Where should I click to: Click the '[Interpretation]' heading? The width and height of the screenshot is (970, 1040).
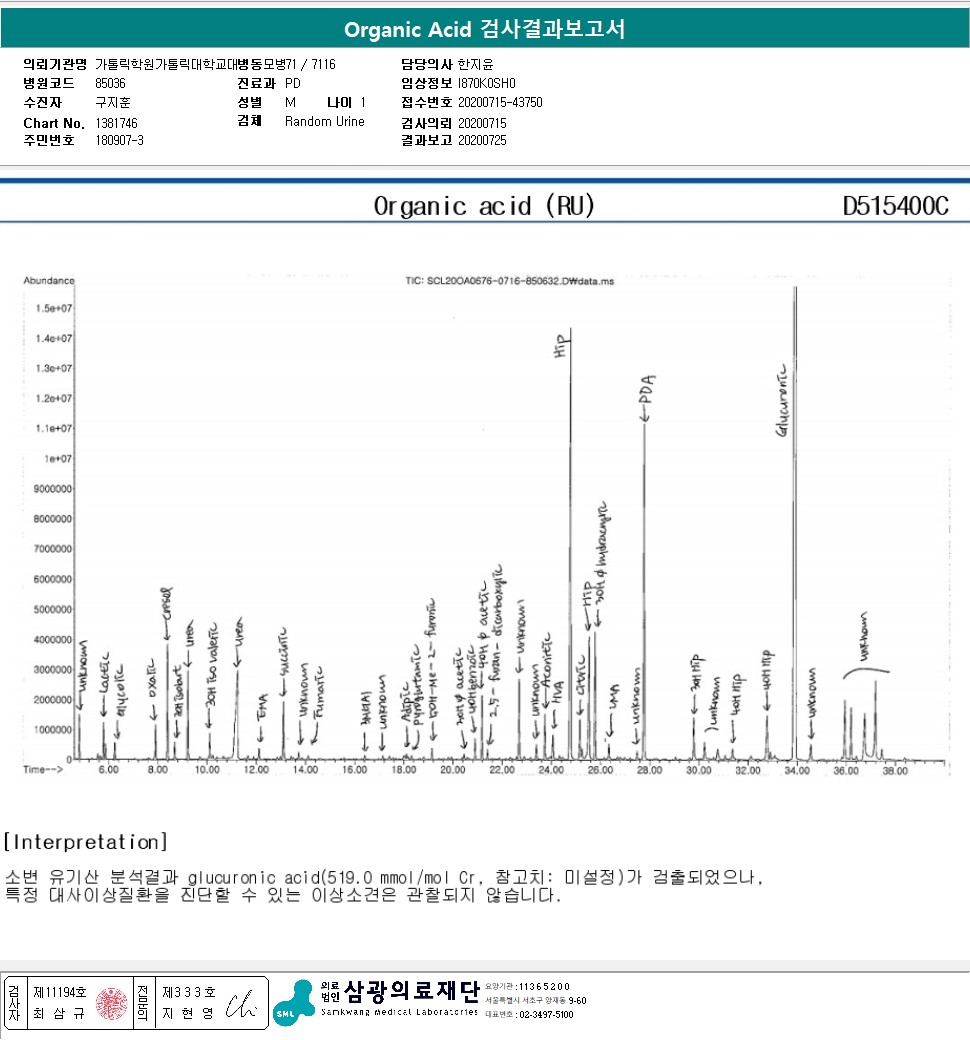click(x=86, y=842)
